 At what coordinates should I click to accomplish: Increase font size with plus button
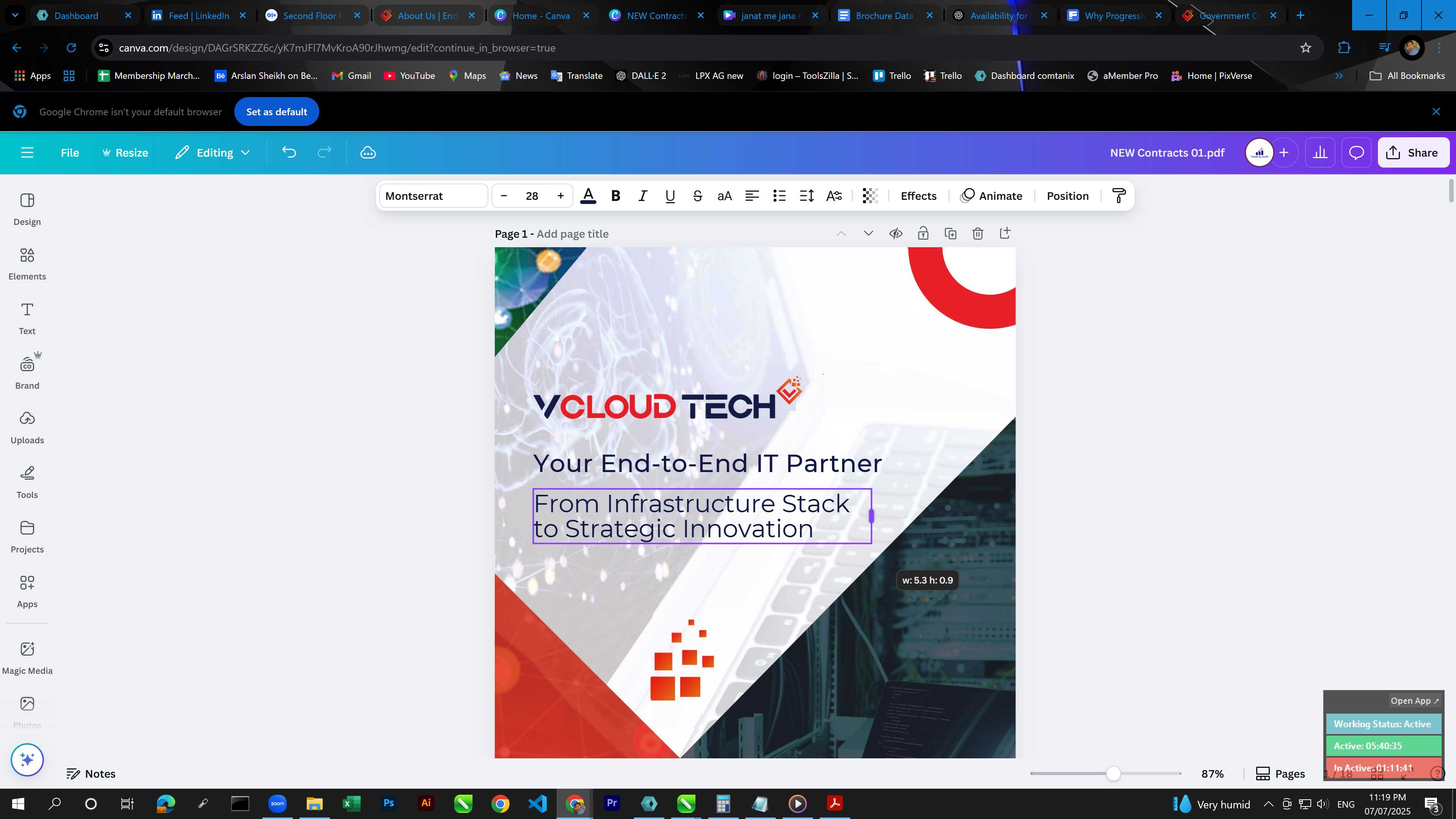tap(561, 196)
